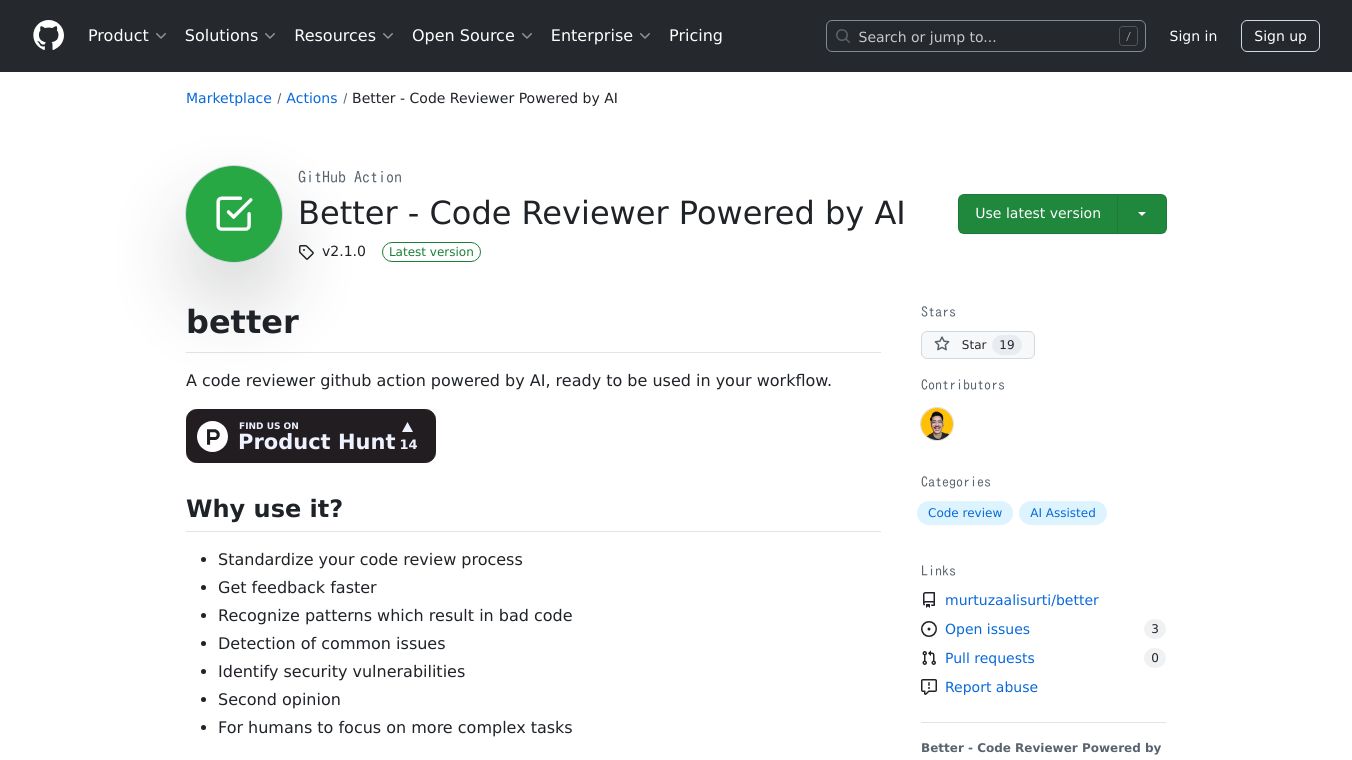Click the Sign up button
Image resolution: width=1352 pixels, height=760 pixels.
point(1280,36)
